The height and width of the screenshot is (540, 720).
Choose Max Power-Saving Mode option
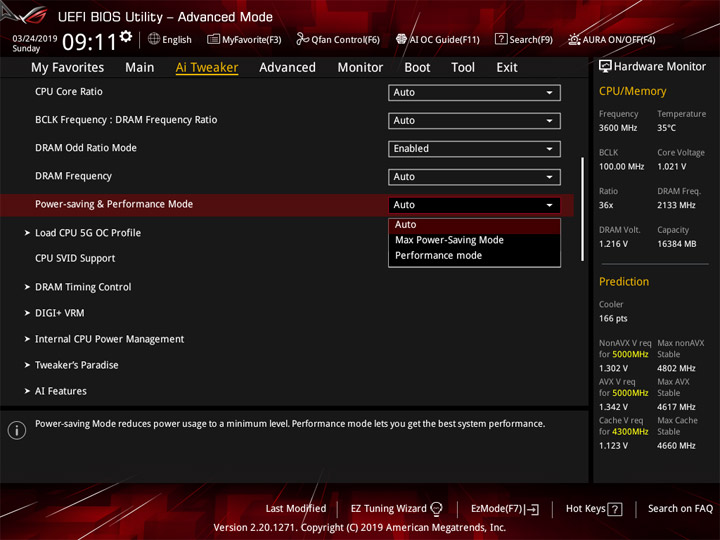[474, 240]
